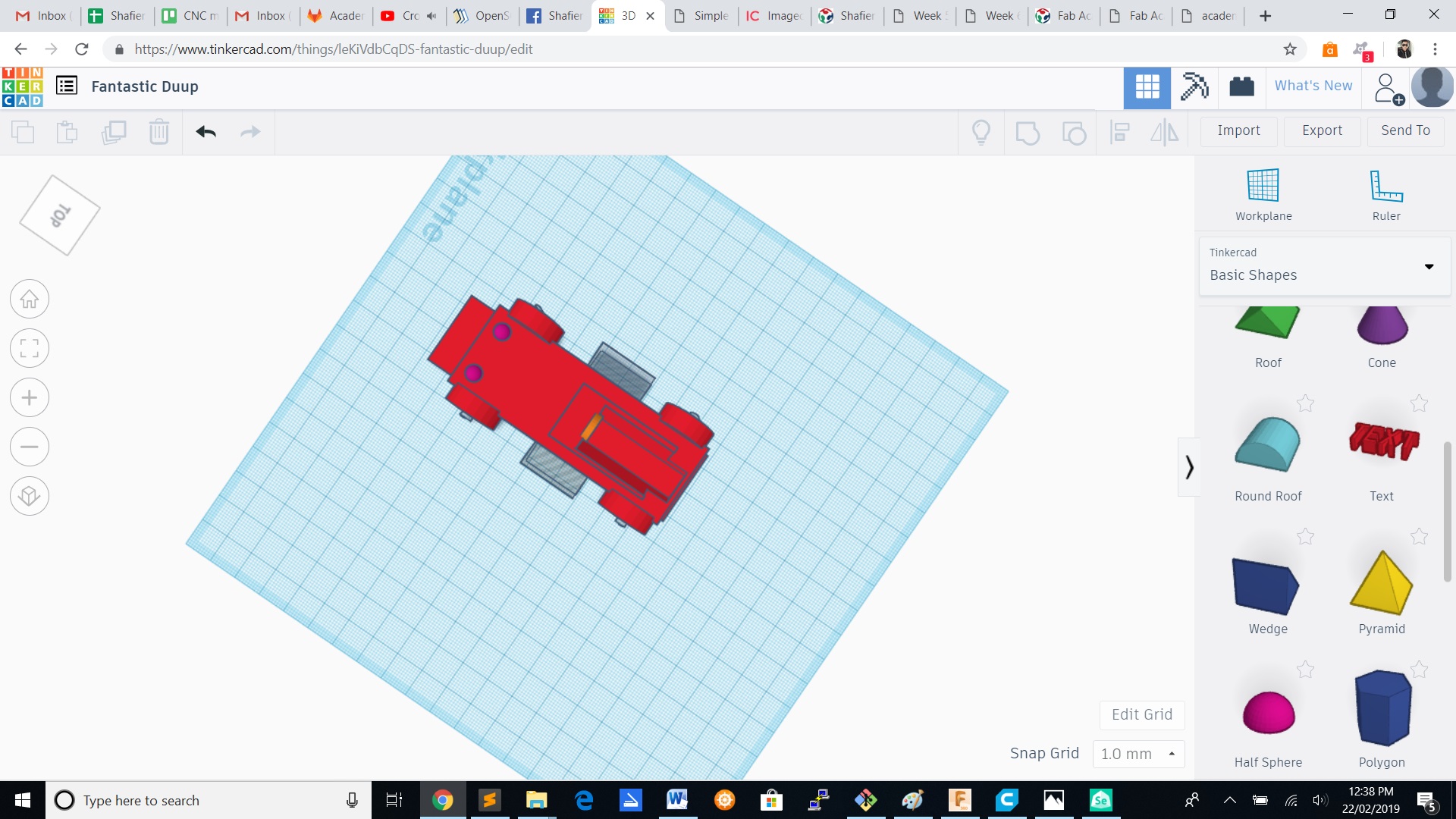Toggle perspective view with the view-mode icon
Viewport: 1456px width, 819px height.
pos(29,496)
